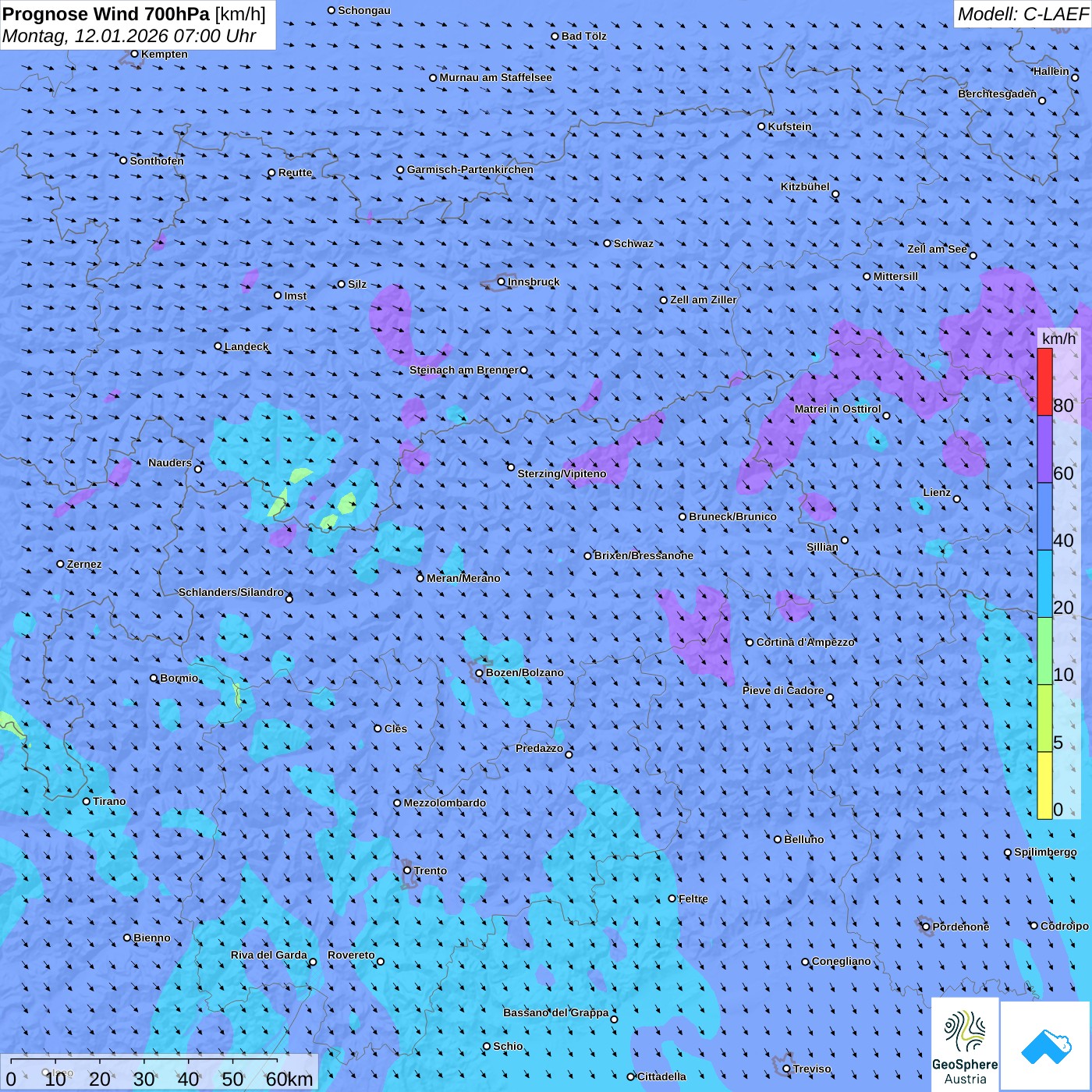
Task: Click the 'Codroipo' label
Action: point(1065,926)
